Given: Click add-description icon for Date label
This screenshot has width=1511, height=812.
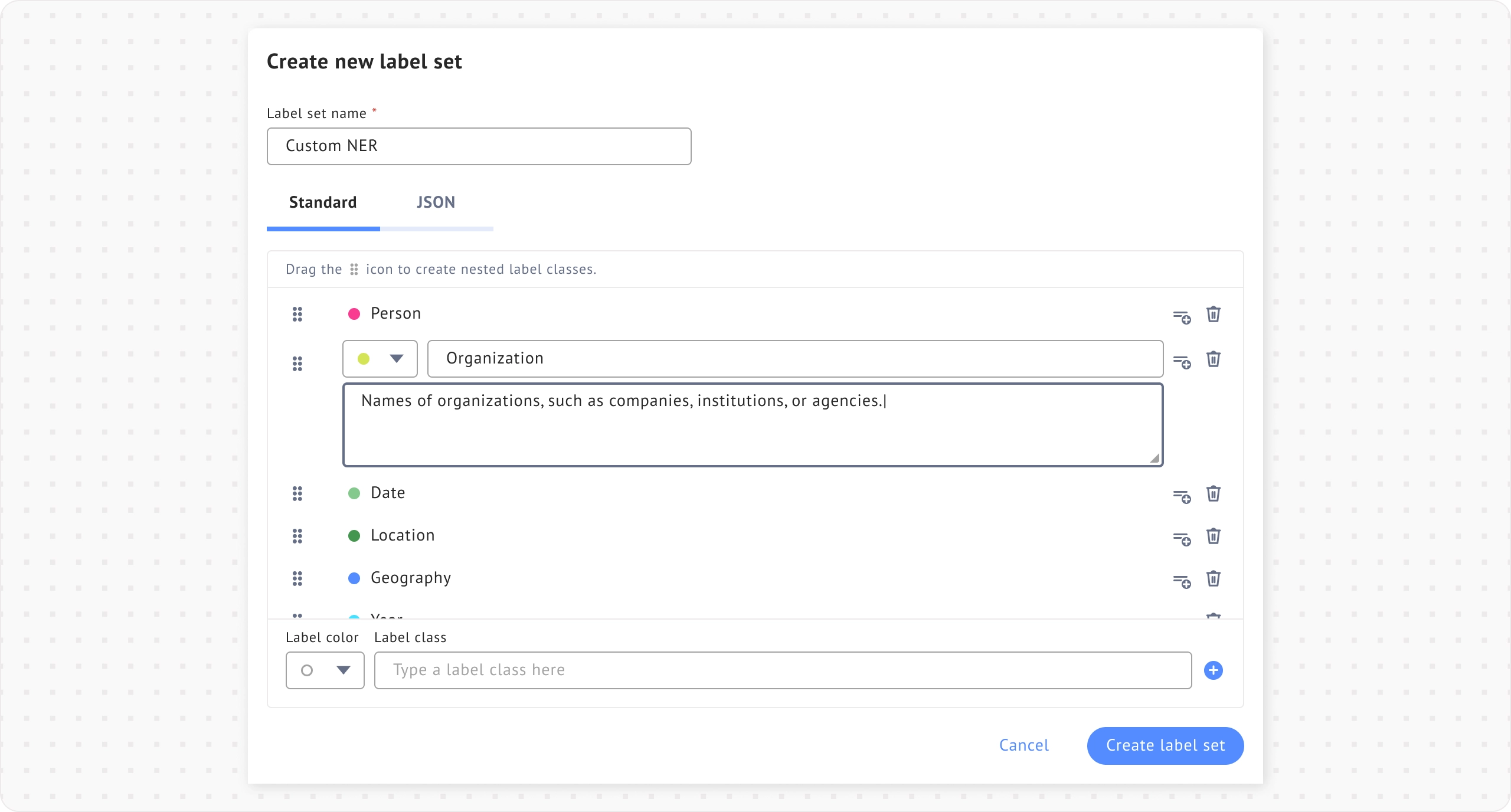Looking at the screenshot, I should pos(1182,497).
